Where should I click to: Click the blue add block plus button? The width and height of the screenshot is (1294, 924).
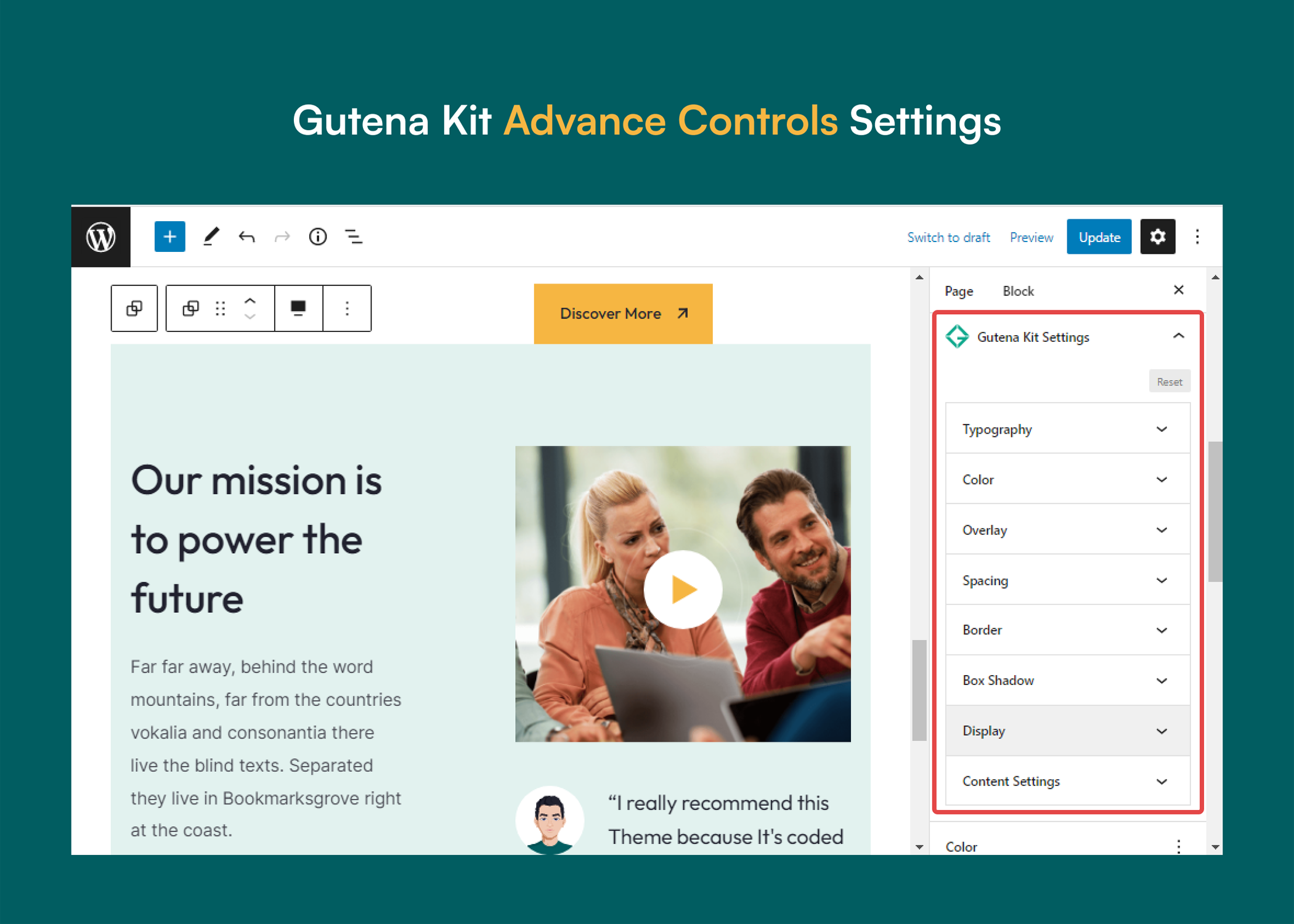[169, 237]
